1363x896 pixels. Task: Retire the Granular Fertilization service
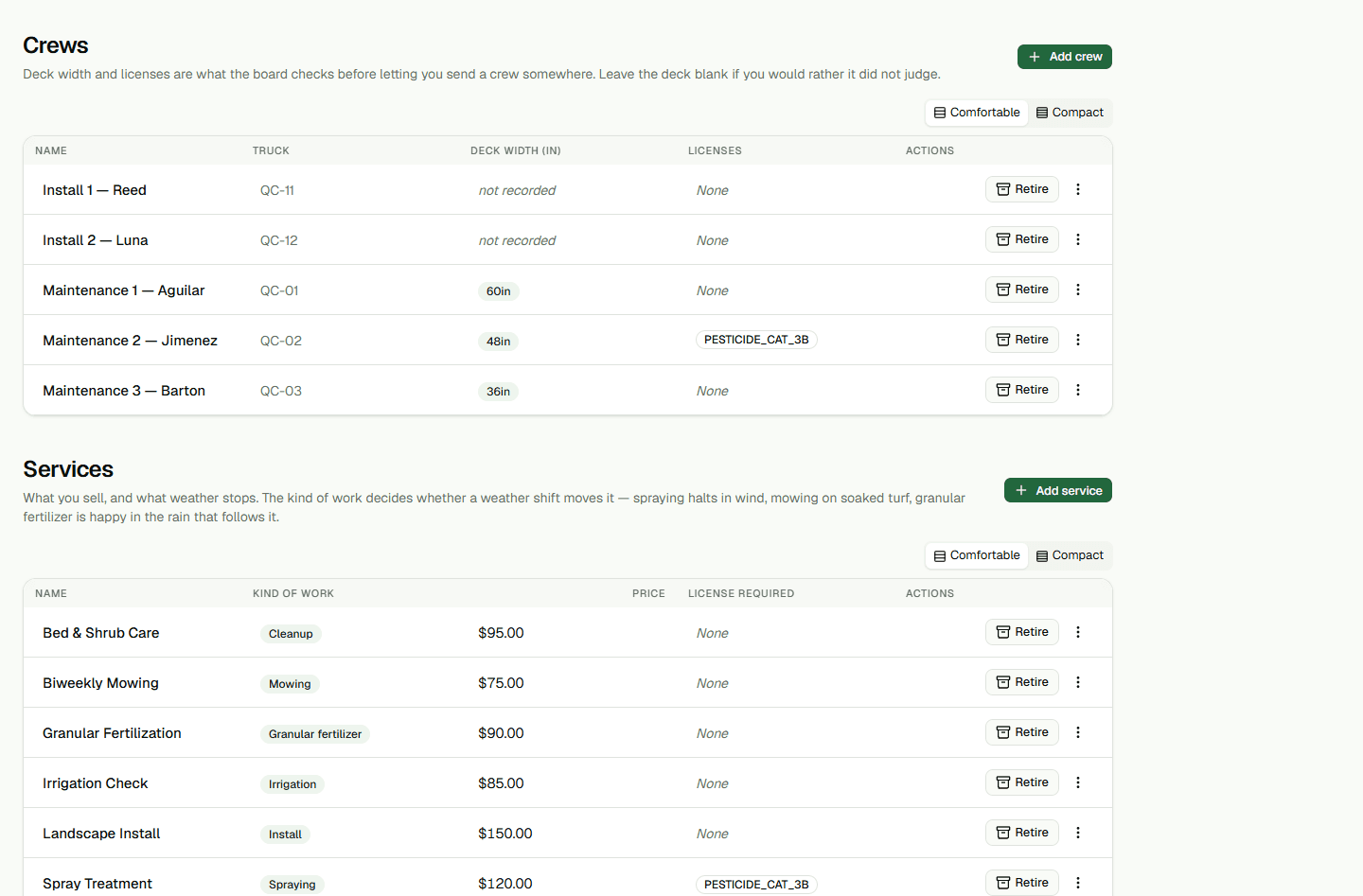(1022, 732)
